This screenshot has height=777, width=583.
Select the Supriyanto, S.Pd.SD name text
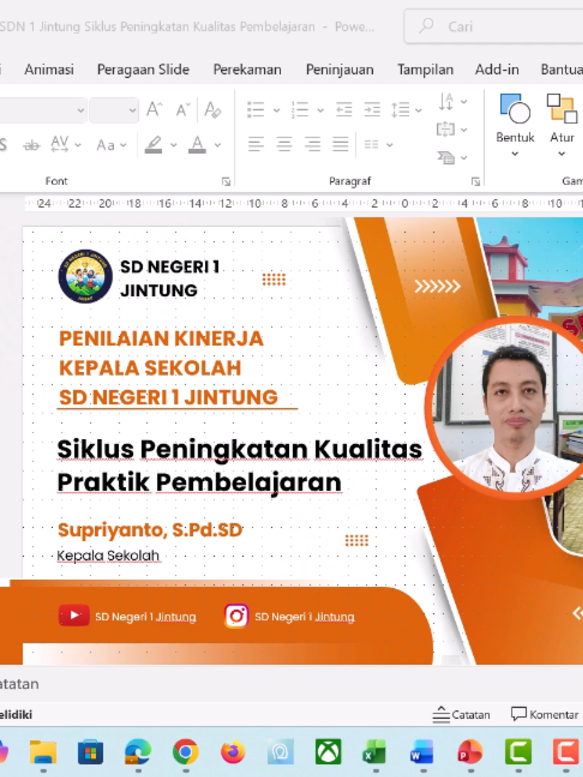click(150, 530)
